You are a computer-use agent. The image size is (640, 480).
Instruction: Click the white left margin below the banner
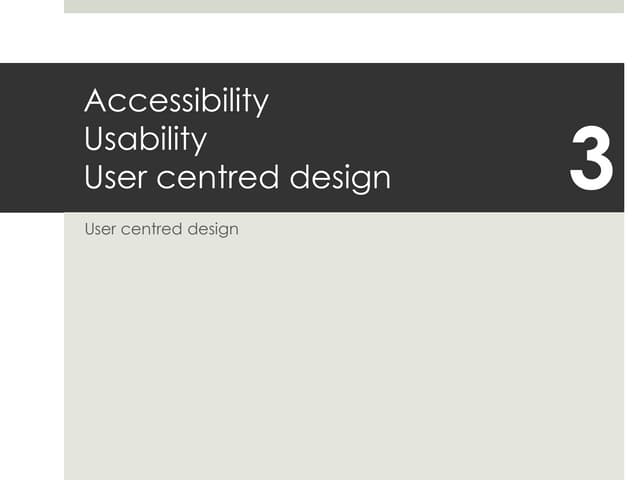(30, 345)
